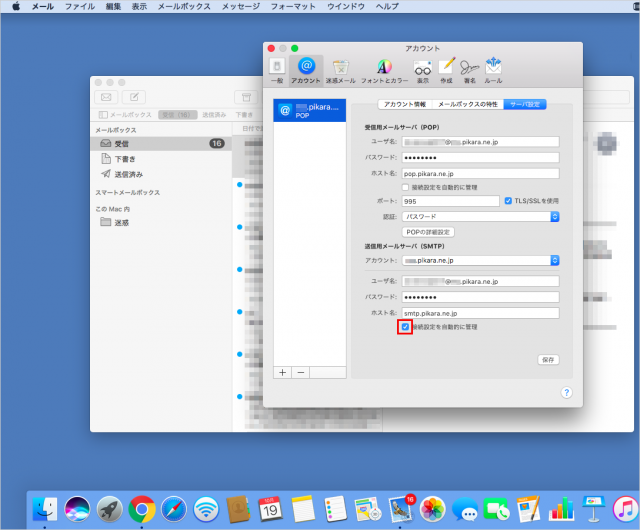Open the 署名 signature pane
Viewport: 640px width, 530px height.
click(469, 71)
